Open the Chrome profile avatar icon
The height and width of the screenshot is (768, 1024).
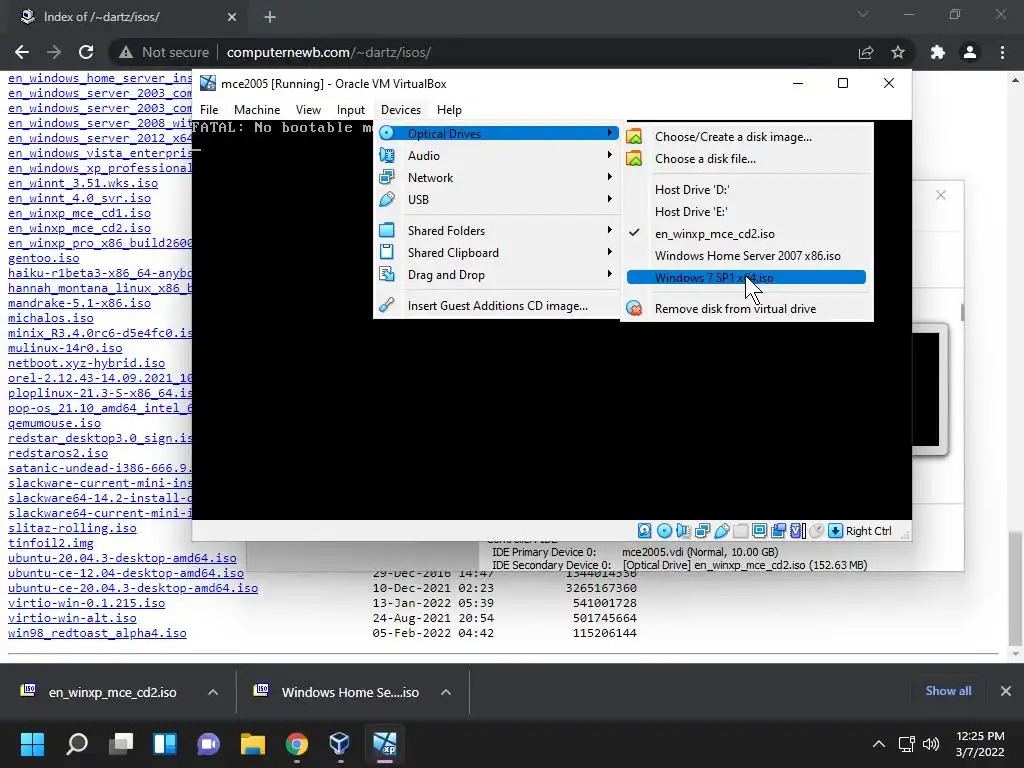click(x=970, y=52)
